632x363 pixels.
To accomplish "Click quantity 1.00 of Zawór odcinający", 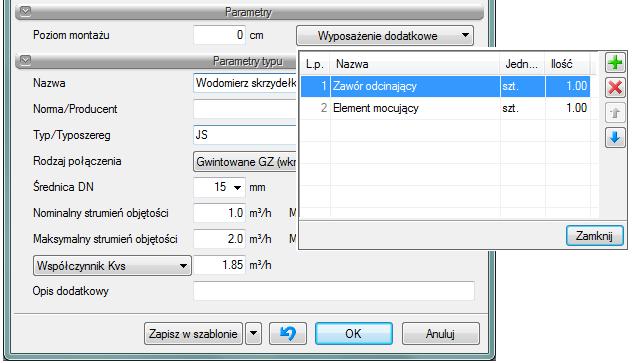I will coord(568,86).
